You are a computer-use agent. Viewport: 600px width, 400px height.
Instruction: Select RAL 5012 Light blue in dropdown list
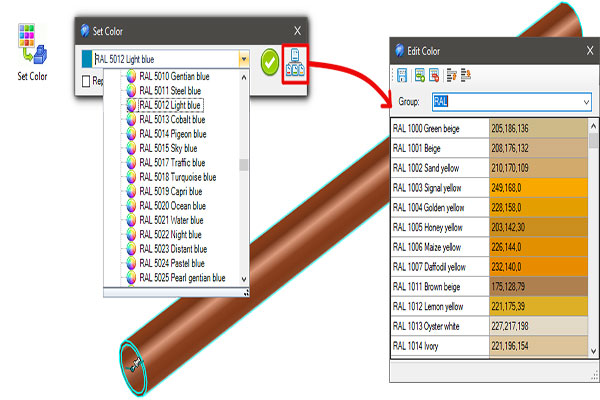(170, 105)
